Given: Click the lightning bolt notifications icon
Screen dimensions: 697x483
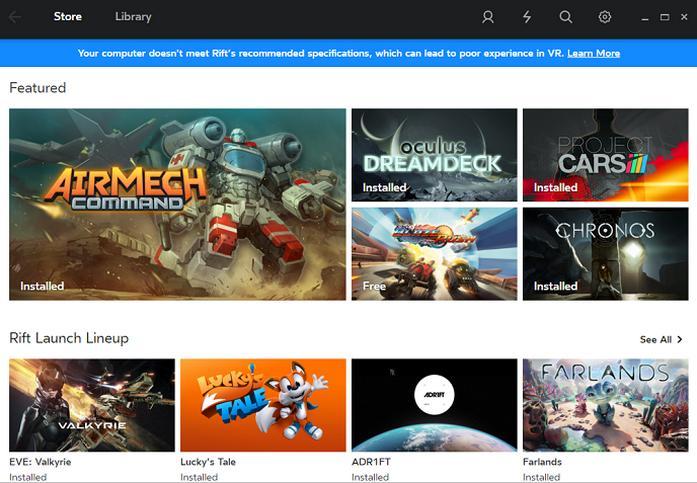Looking at the screenshot, I should 527,17.
